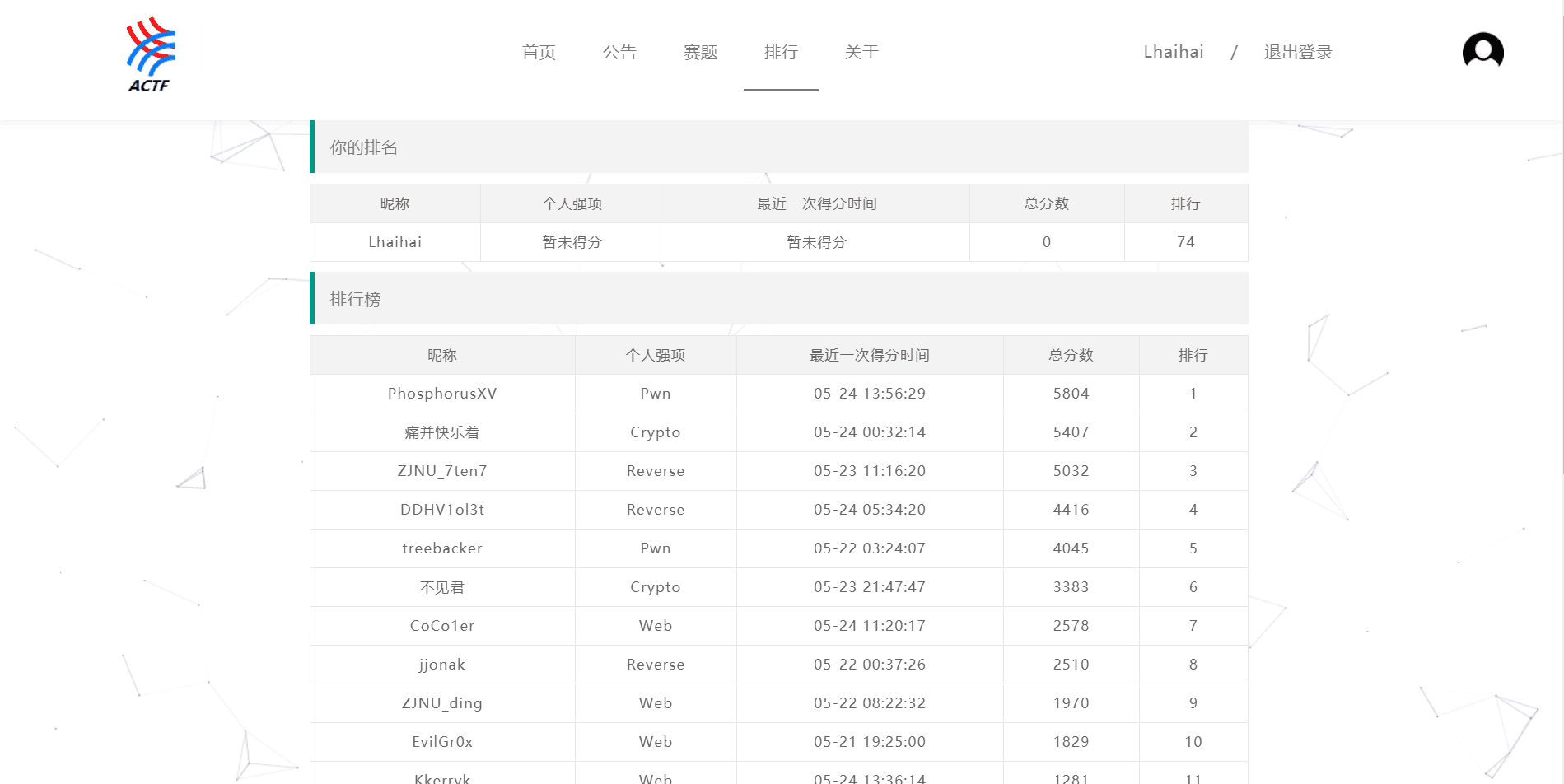Click the 总分数 column header in leaderboard
Image resolution: width=1564 pixels, height=784 pixels.
click(x=1071, y=355)
